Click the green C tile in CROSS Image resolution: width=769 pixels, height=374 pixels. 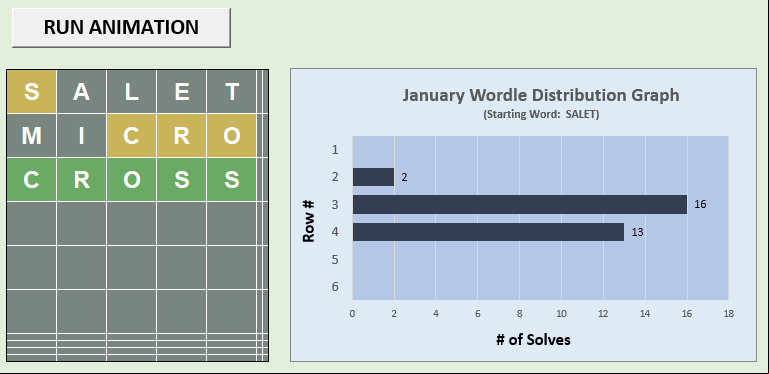tap(31, 179)
